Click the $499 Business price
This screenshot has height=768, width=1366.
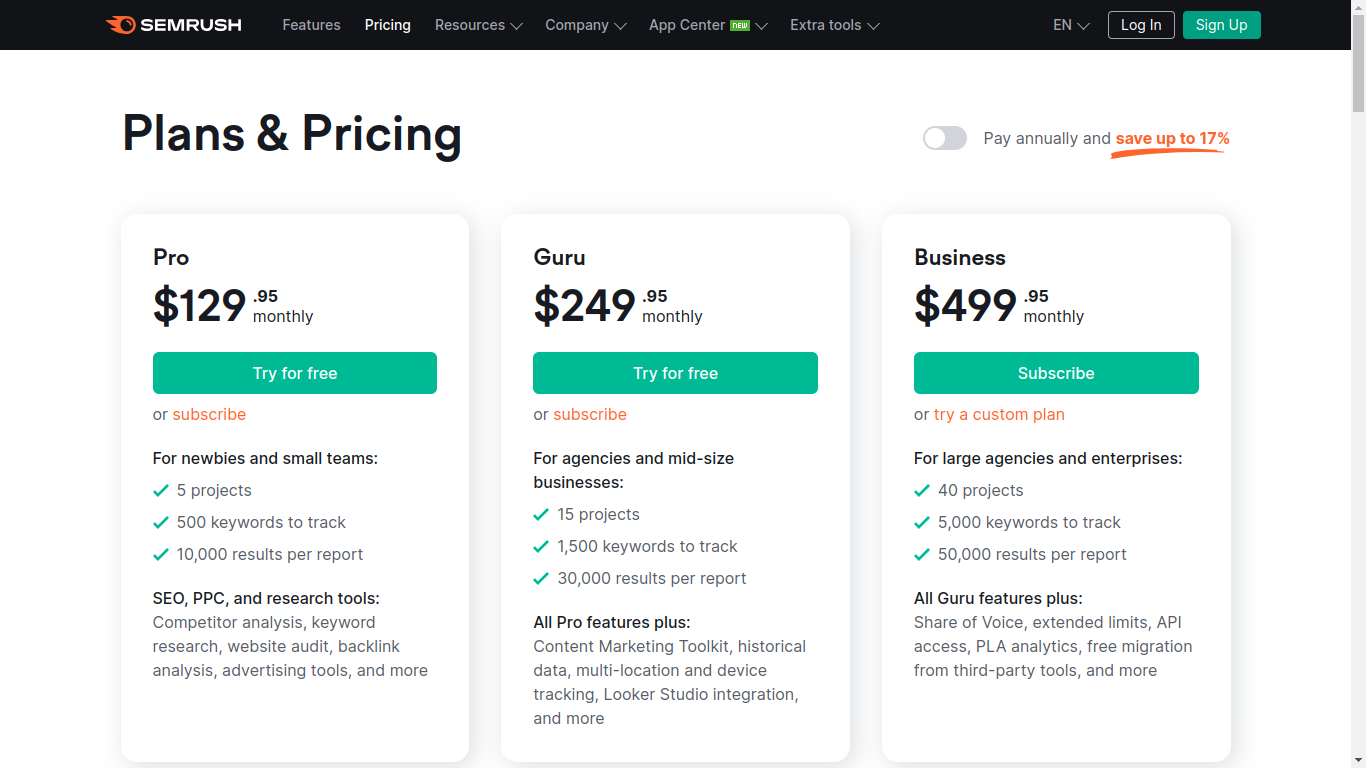[x=965, y=306]
